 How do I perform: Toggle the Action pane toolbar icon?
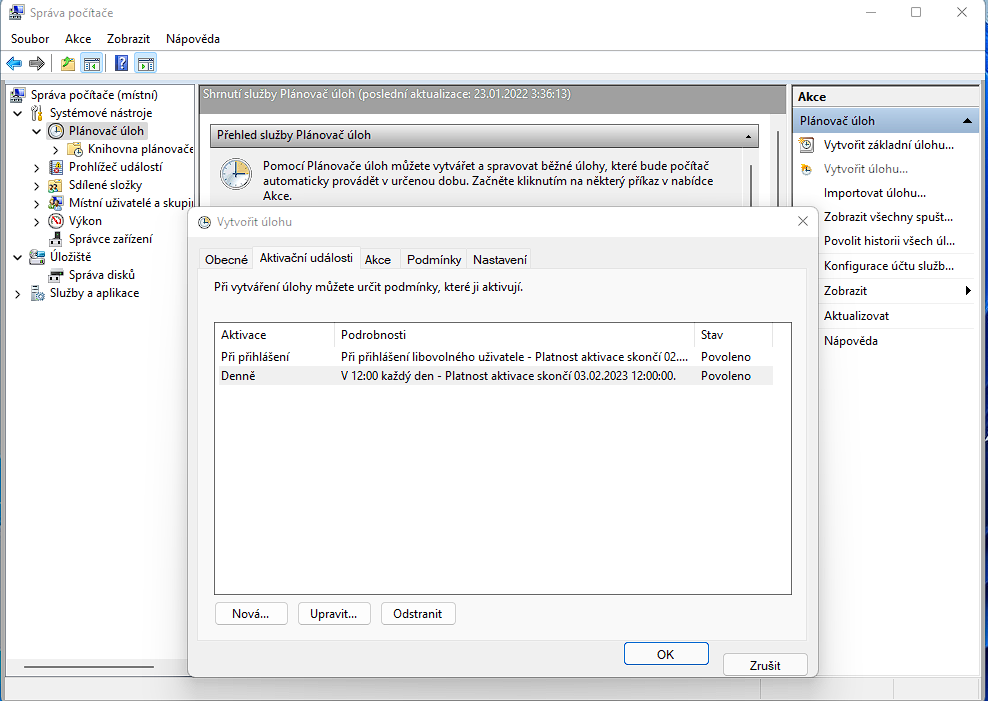pyautogui.click(x=146, y=64)
